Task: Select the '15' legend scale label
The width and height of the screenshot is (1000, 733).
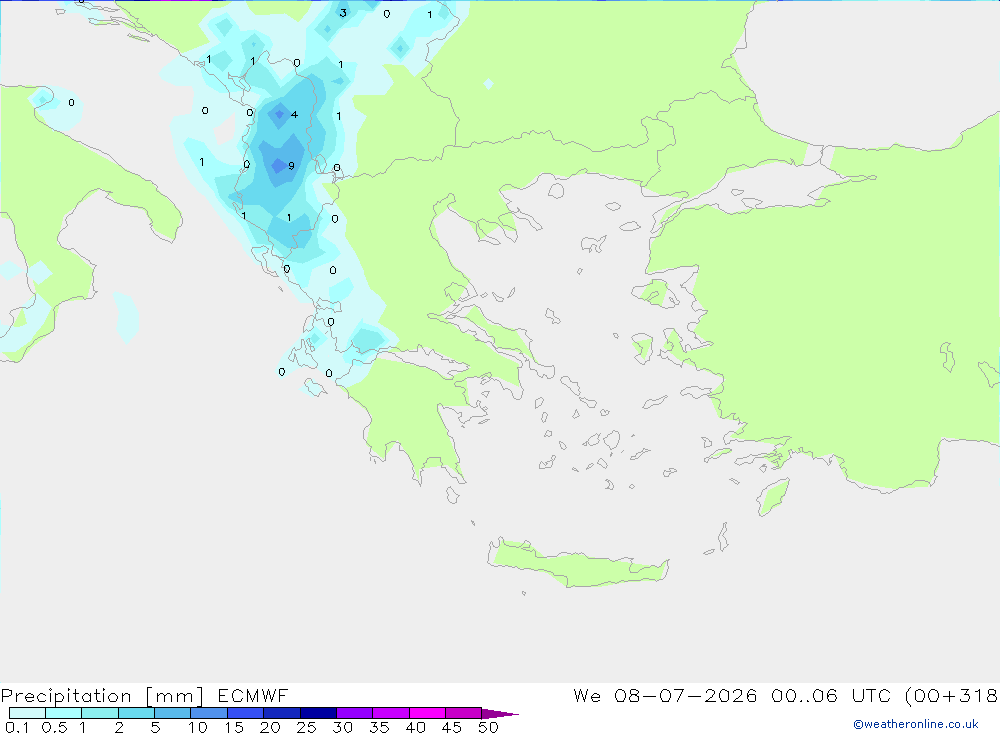Action: 234,727
